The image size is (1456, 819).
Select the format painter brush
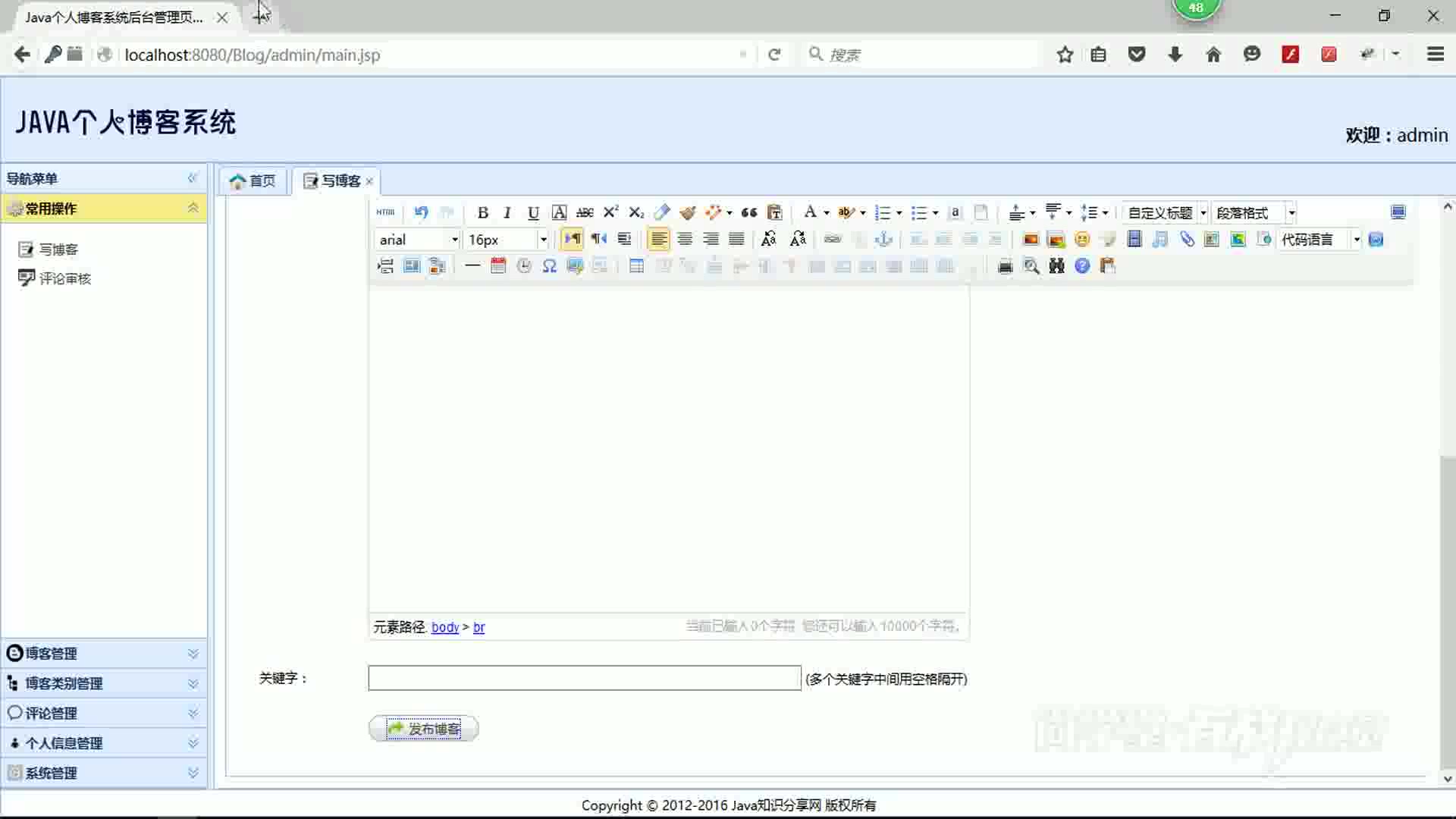[x=688, y=212]
